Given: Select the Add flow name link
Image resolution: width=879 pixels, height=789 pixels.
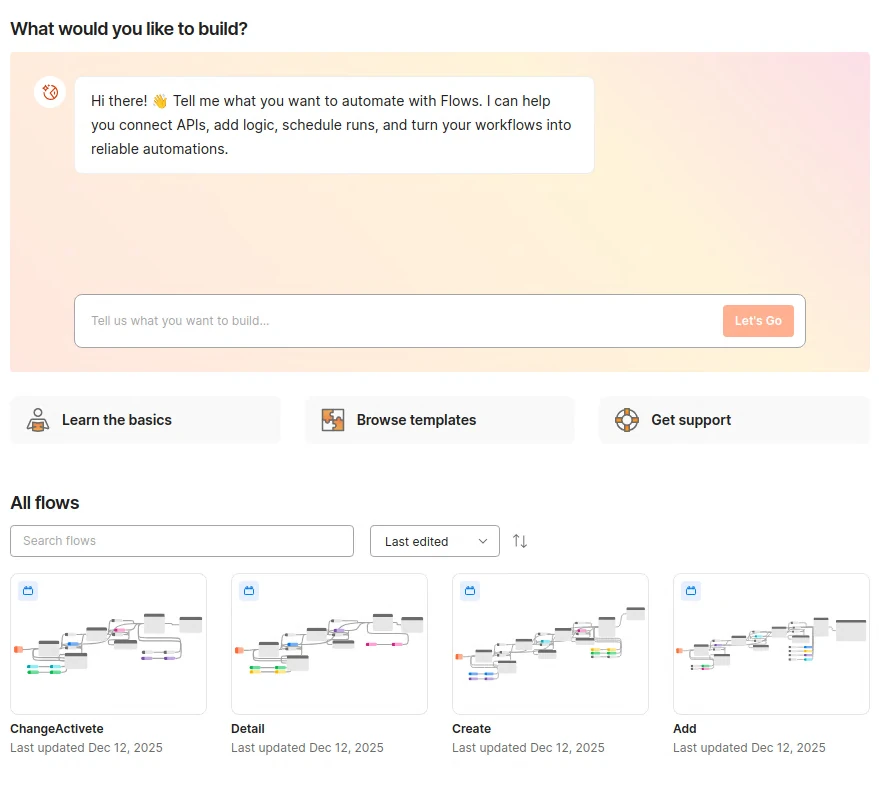Looking at the screenshot, I should point(685,729).
